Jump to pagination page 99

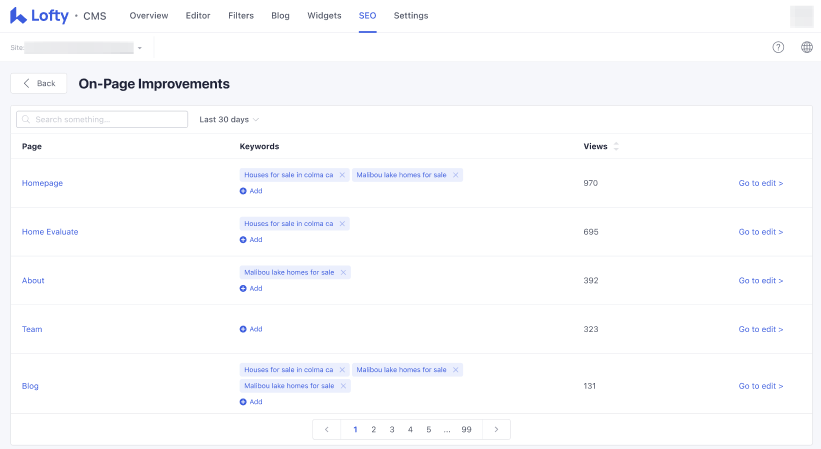click(467, 430)
